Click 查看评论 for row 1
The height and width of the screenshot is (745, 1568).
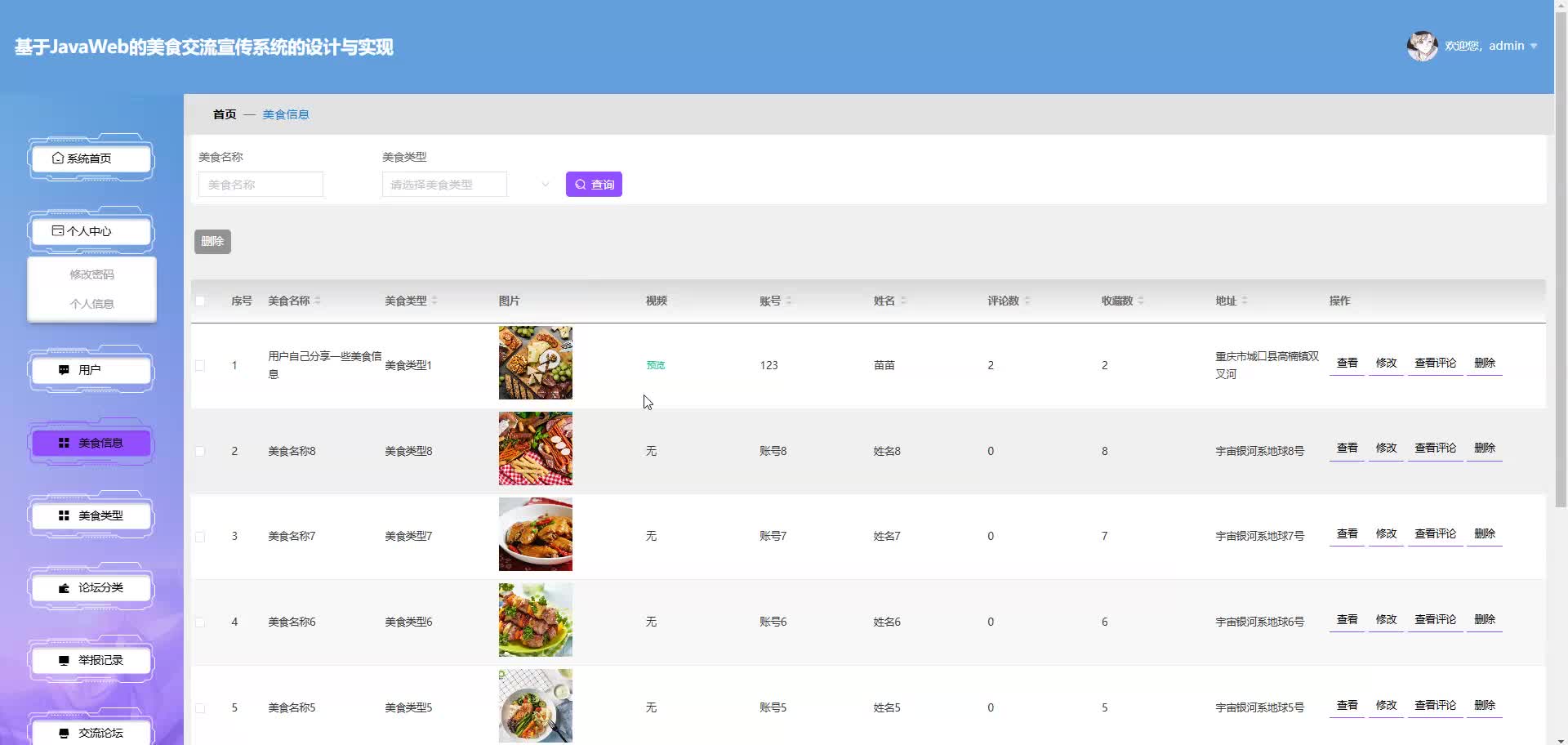click(x=1435, y=363)
